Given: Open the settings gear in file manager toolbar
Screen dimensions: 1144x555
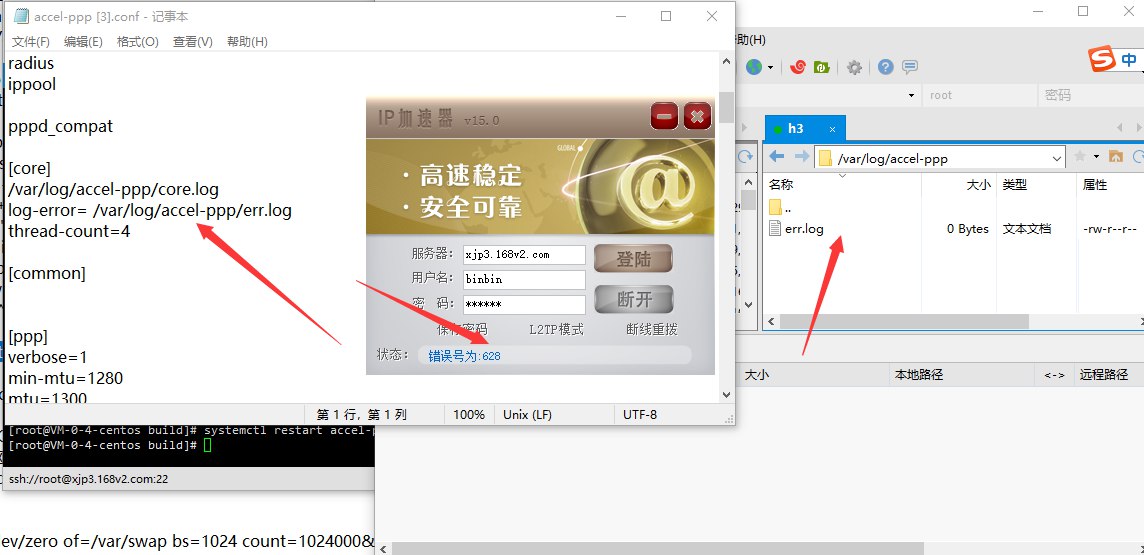Looking at the screenshot, I should pyautogui.click(x=854, y=67).
